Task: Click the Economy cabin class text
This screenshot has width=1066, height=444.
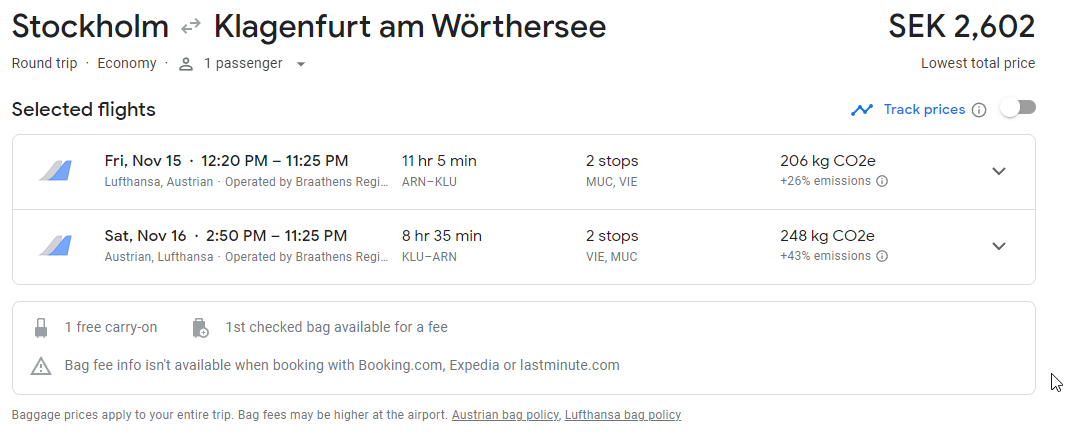Action: (127, 64)
